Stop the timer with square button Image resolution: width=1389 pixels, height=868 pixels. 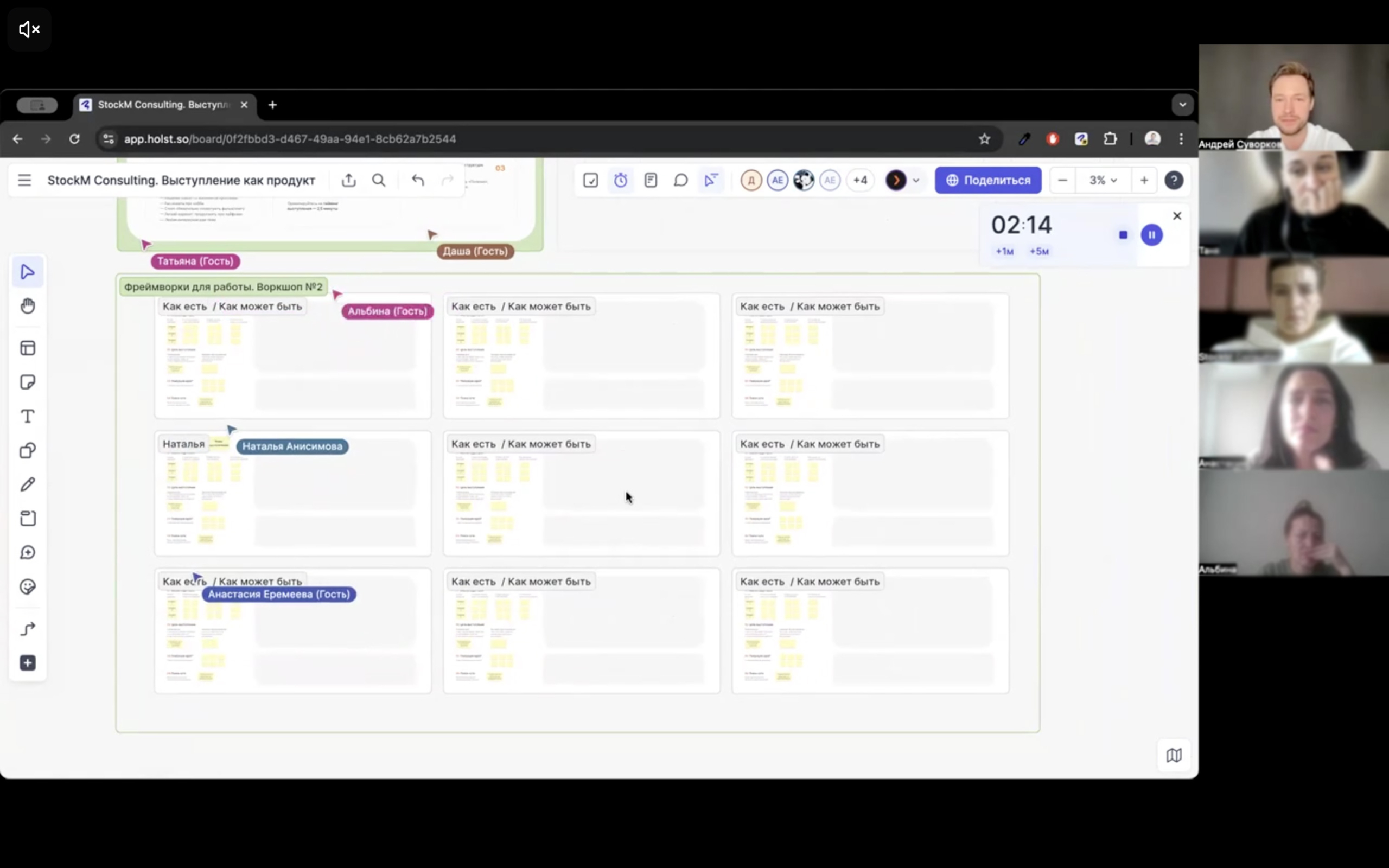point(1123,235)
